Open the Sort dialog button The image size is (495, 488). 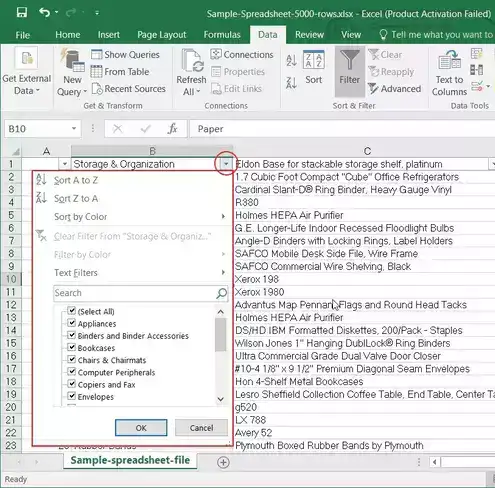(314, 68)
